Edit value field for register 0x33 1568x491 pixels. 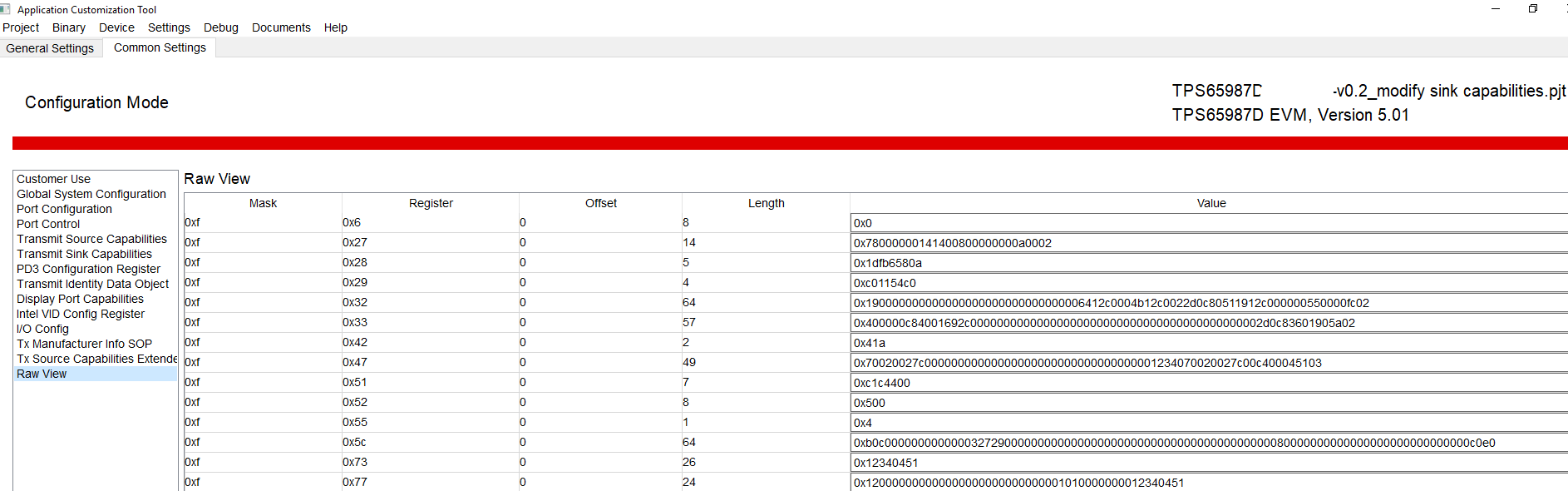(x=1210, y=323)
